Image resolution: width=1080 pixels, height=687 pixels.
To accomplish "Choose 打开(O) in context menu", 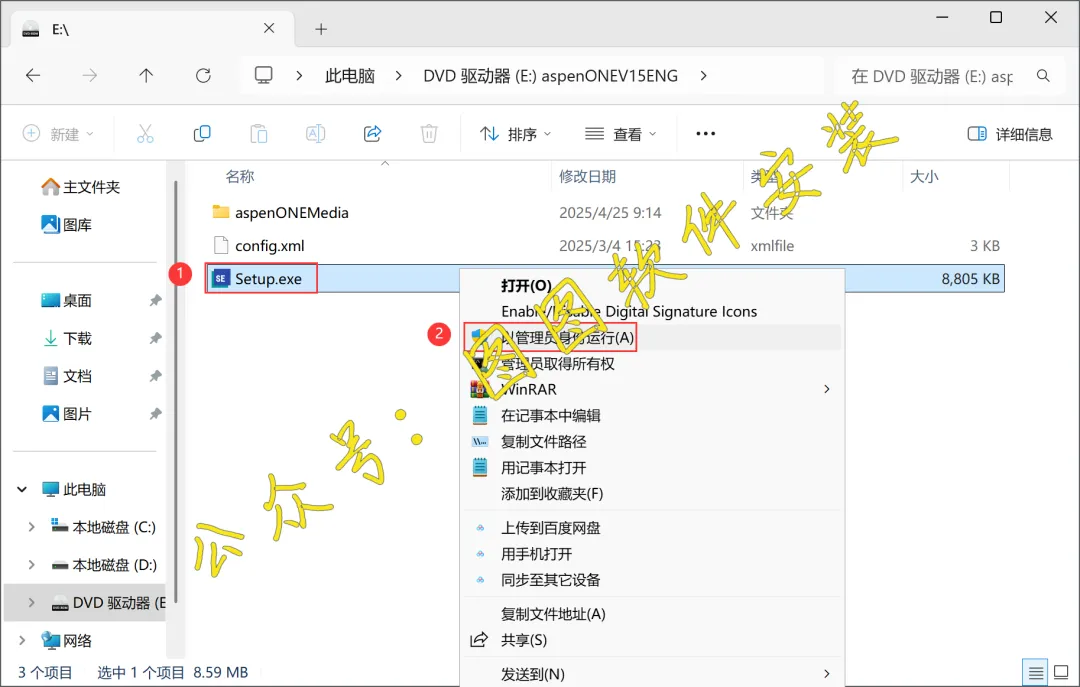I will 526,285.
